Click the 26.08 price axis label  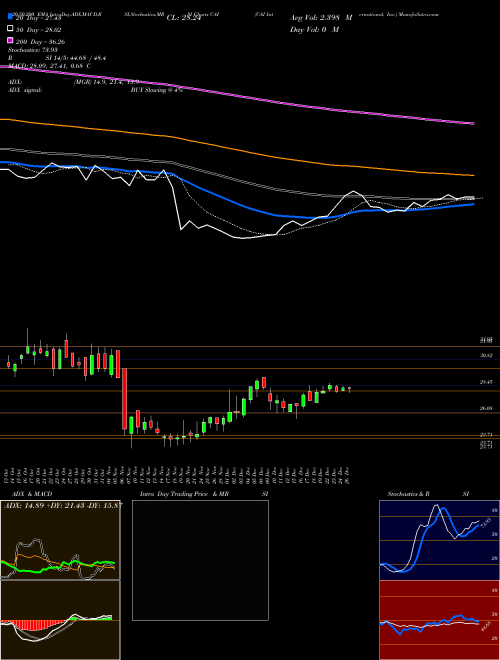tap(487, 408)
